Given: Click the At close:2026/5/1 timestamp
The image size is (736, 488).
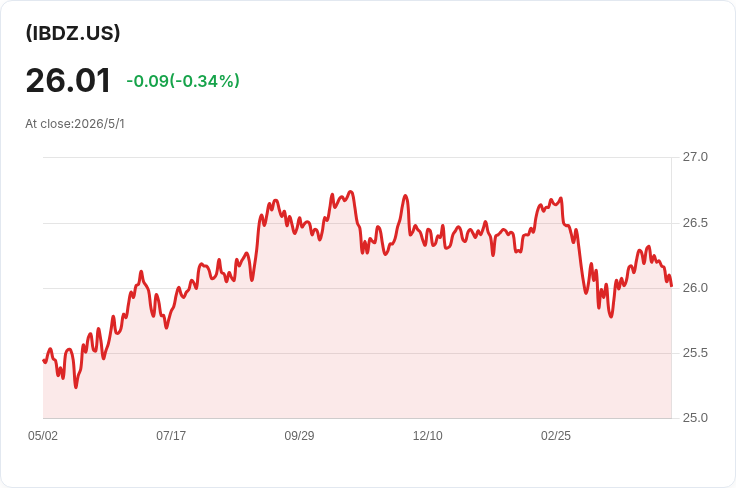Looking at the screenshot, I should point(75,124).
